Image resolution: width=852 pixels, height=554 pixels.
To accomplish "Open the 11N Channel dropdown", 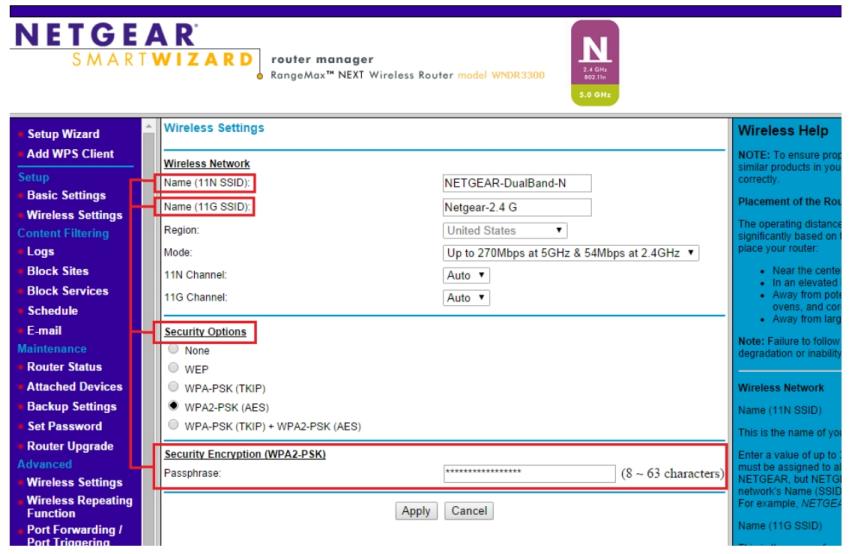I will [x=466, y=275].
